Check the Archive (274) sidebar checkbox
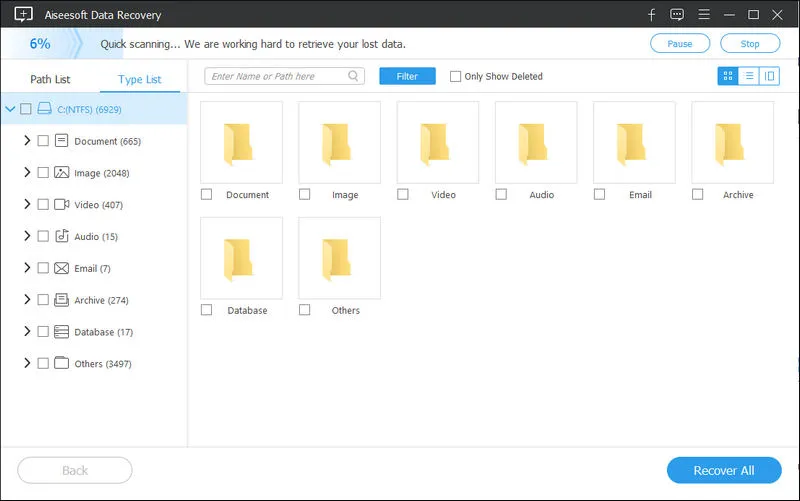The image size is (800, 501). 43,299
